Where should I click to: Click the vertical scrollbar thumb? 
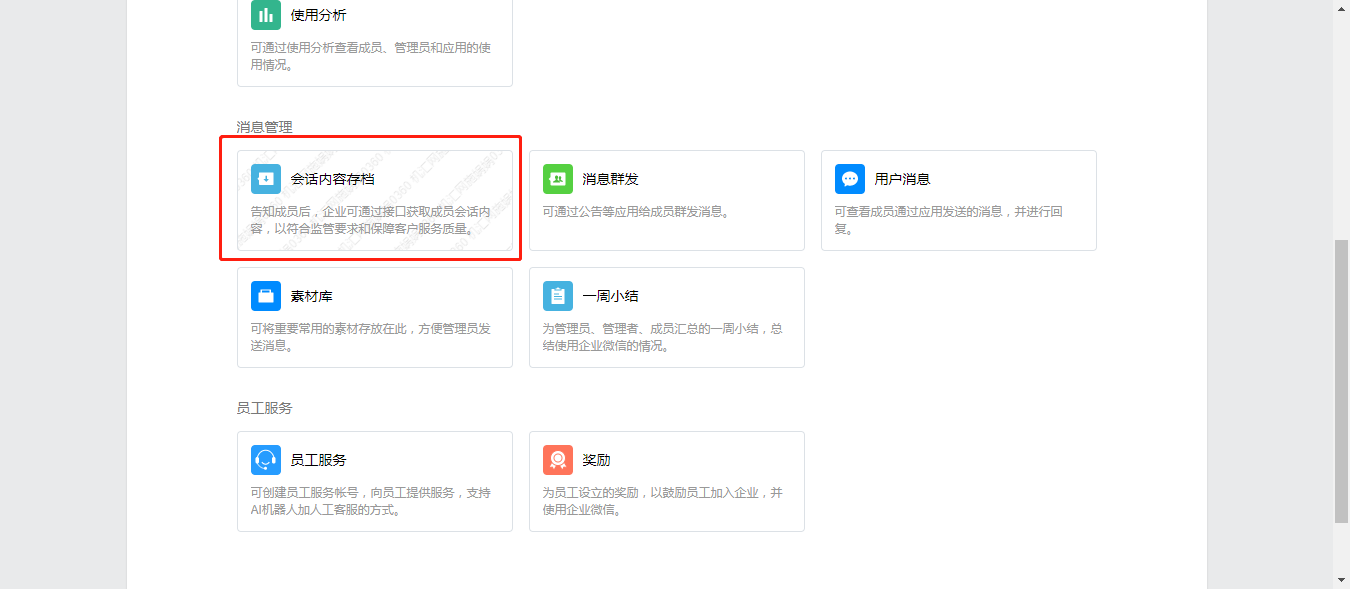pyautogui.click(x=1341, y=381)
